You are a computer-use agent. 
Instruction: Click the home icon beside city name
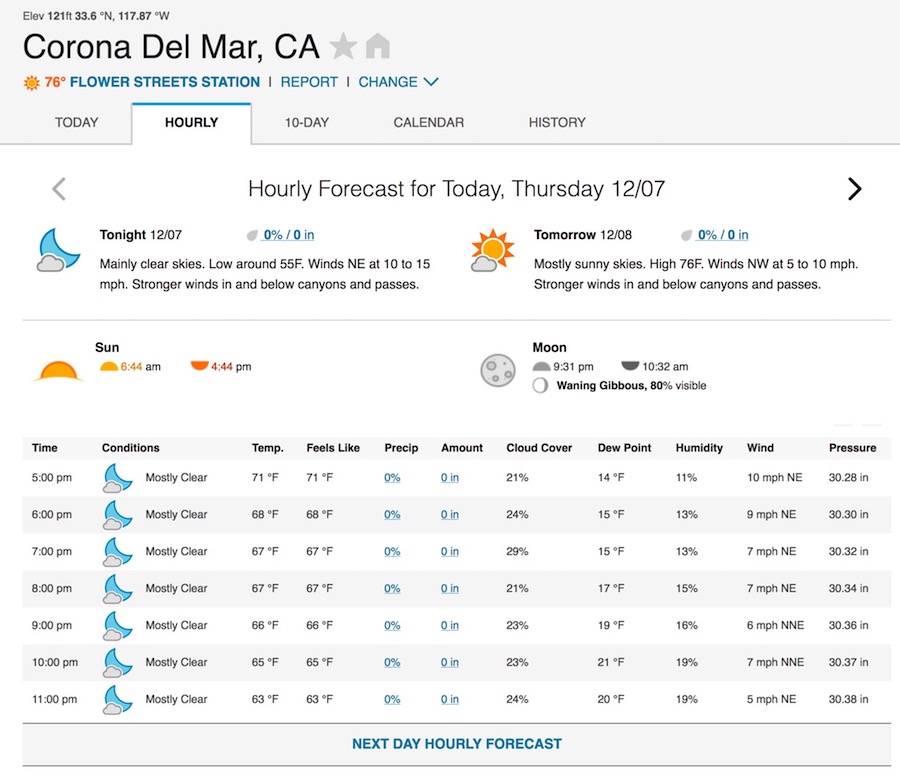[377, 46]
